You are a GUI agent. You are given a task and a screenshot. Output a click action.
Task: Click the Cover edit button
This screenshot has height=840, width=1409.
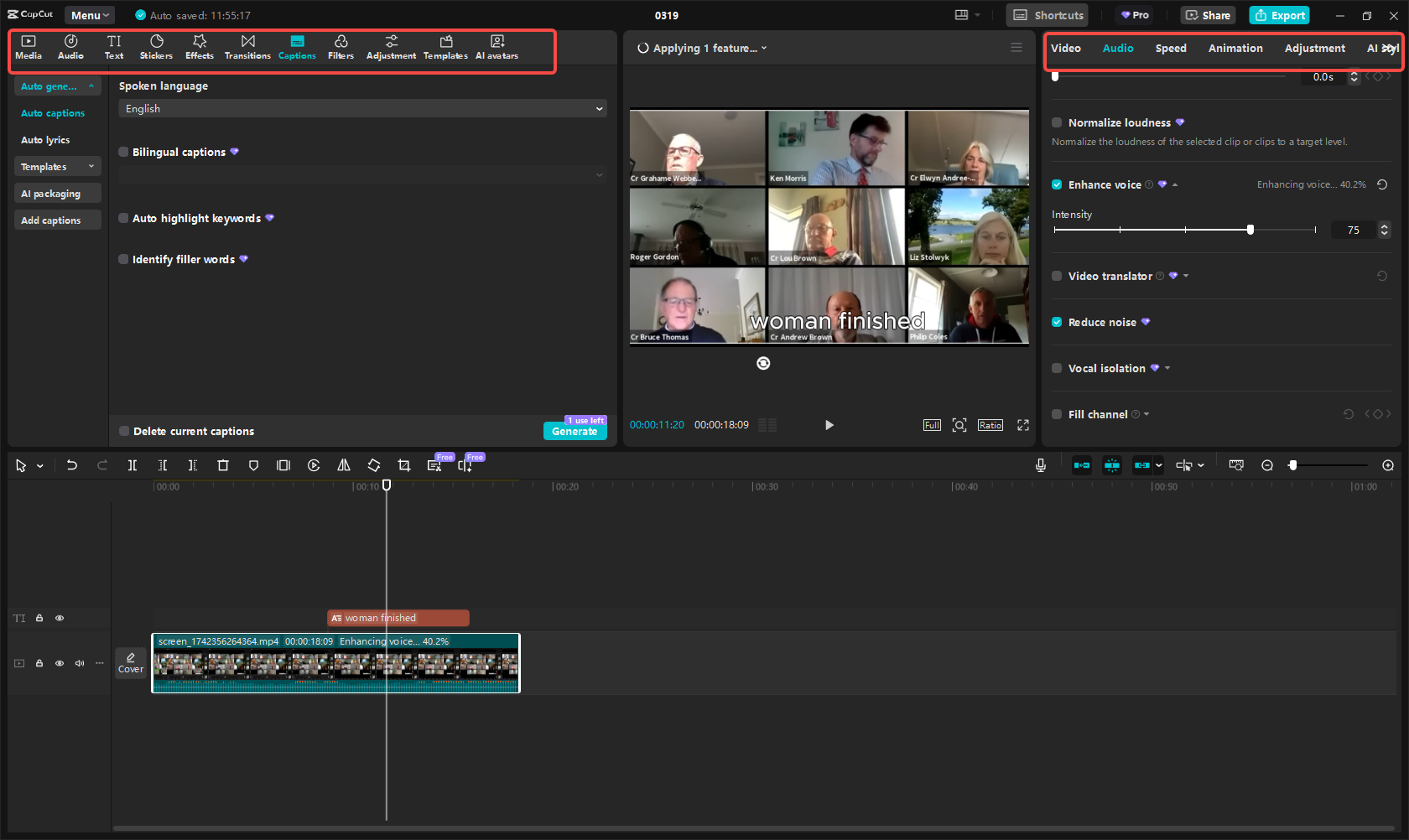point(131,662)
